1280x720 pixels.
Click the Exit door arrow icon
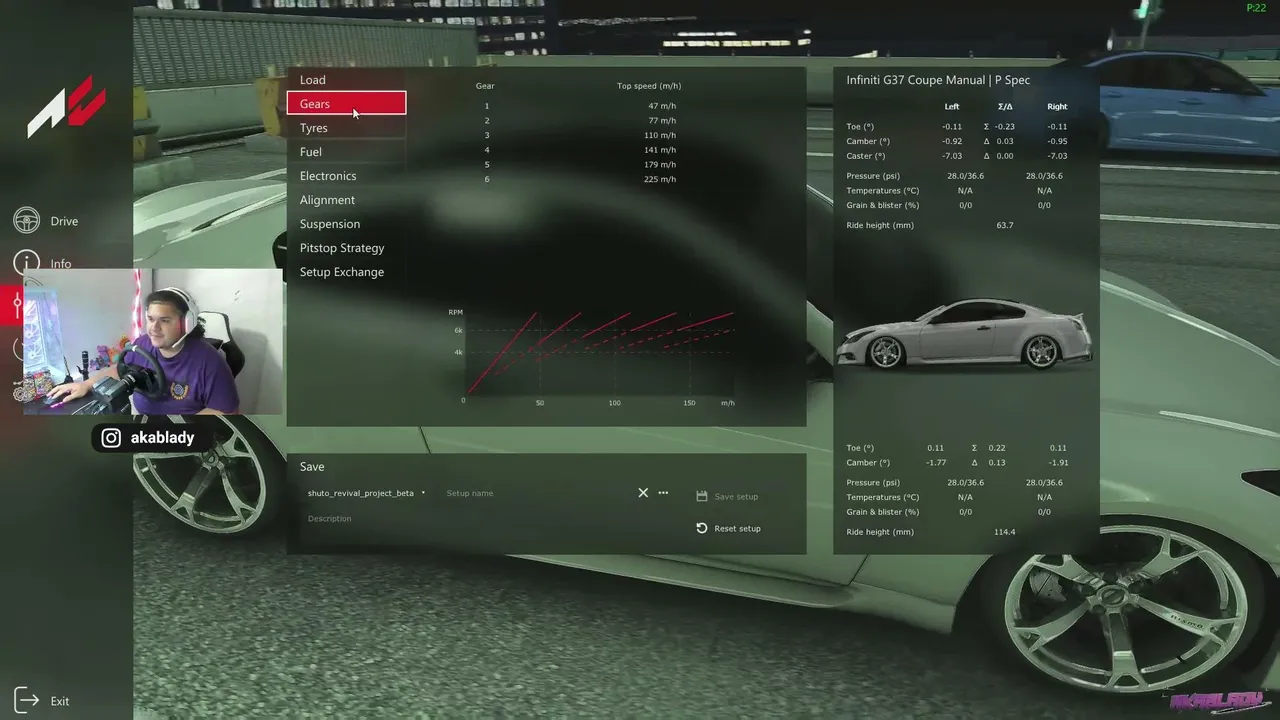point(27,701)
